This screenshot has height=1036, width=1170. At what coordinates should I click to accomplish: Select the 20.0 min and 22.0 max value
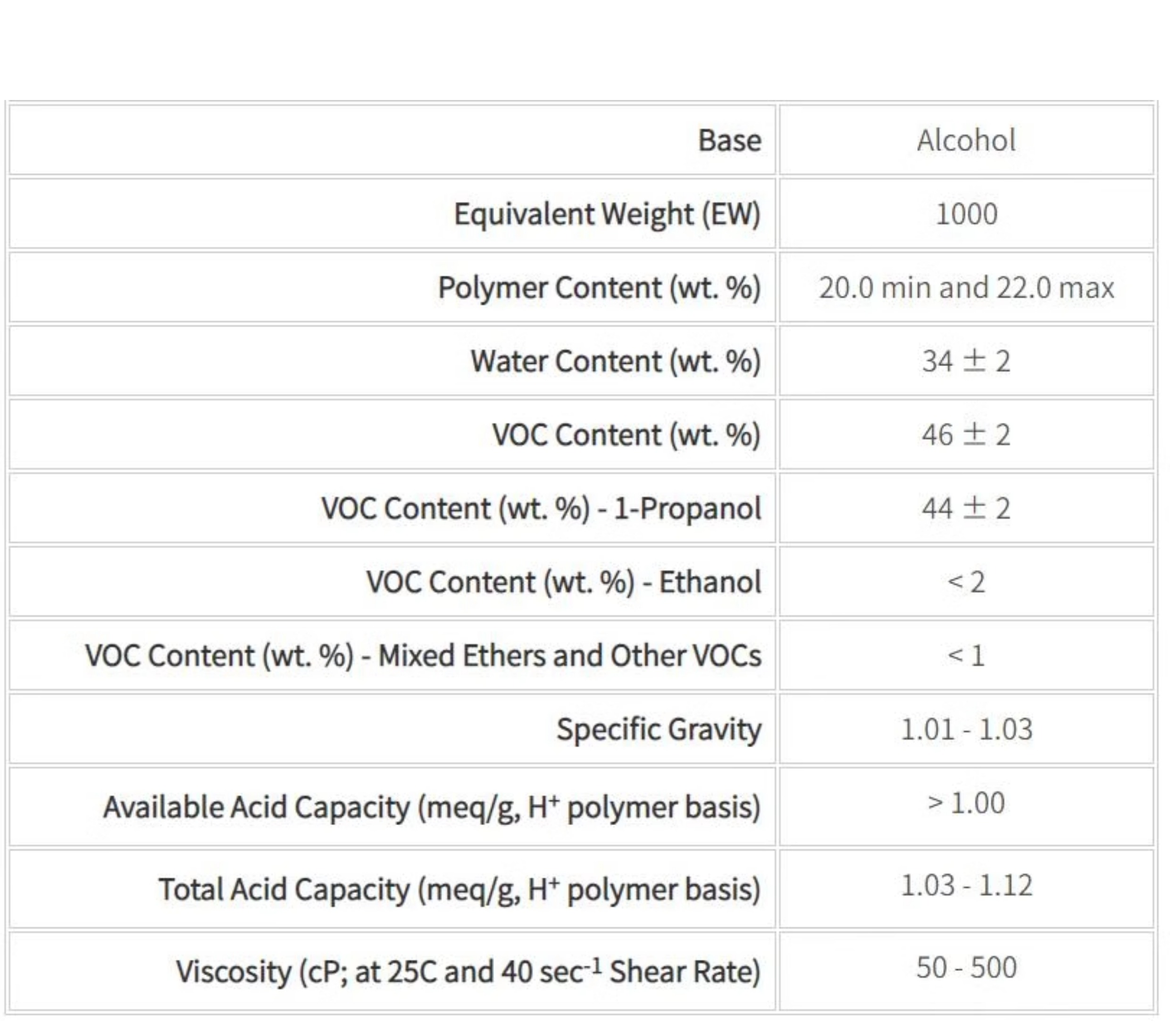pyautogui.click(x=966, y=287)
